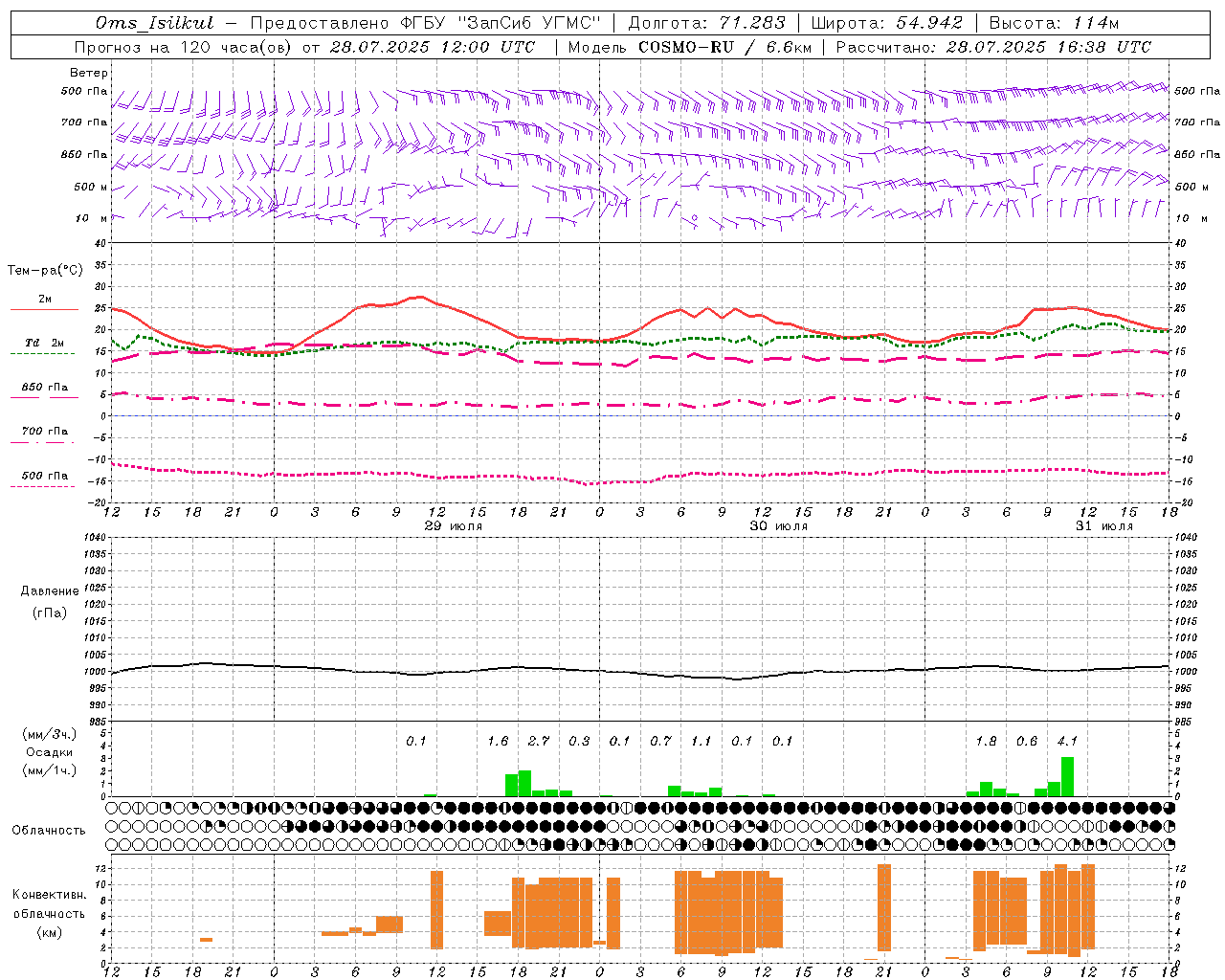
Task: Click the 1.1 precipitation amount
Action: click(702, 742)
